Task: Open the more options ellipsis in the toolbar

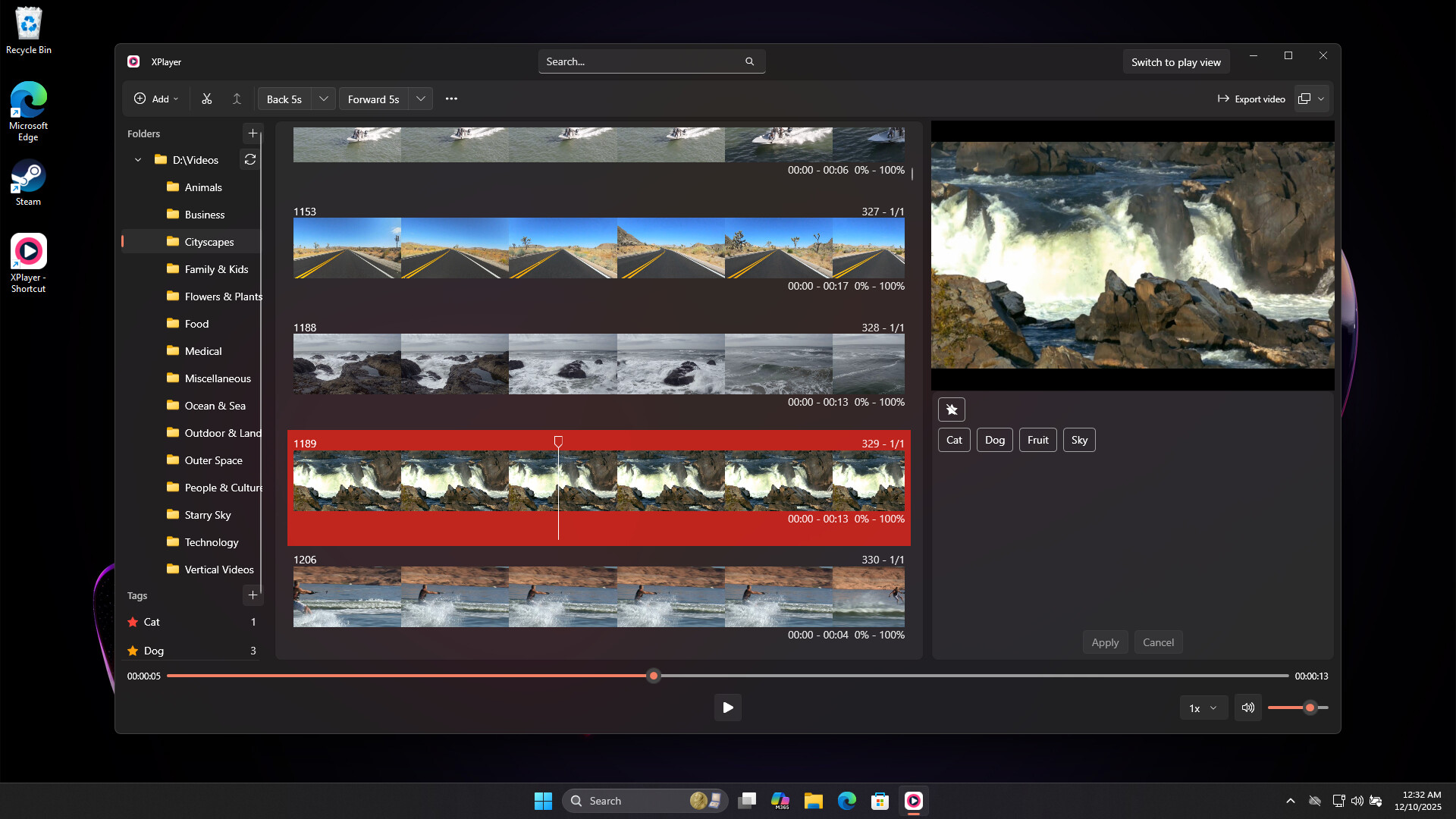Action: point(452,99)
